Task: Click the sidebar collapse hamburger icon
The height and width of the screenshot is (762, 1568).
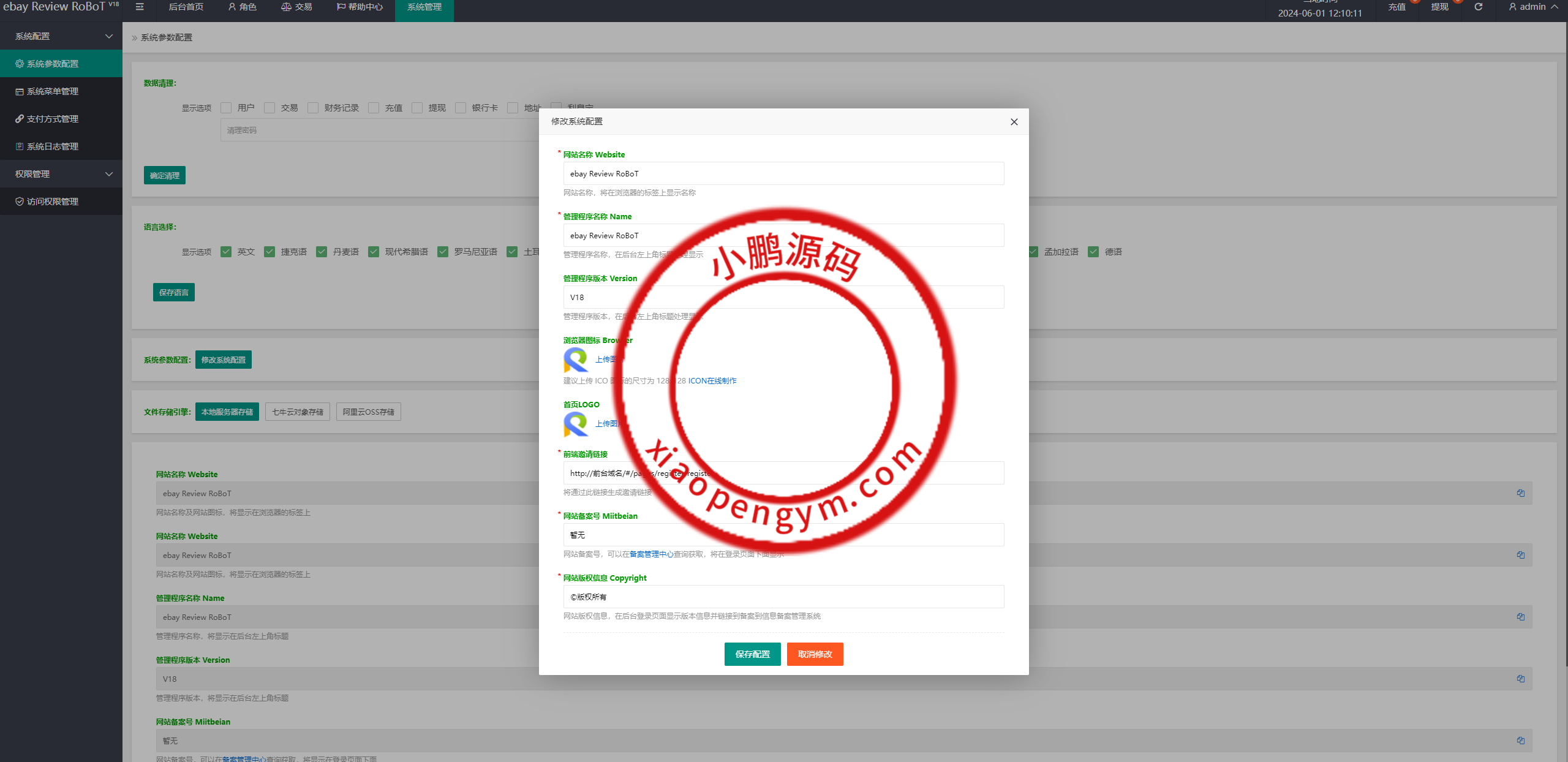Action: pos(140,7)
